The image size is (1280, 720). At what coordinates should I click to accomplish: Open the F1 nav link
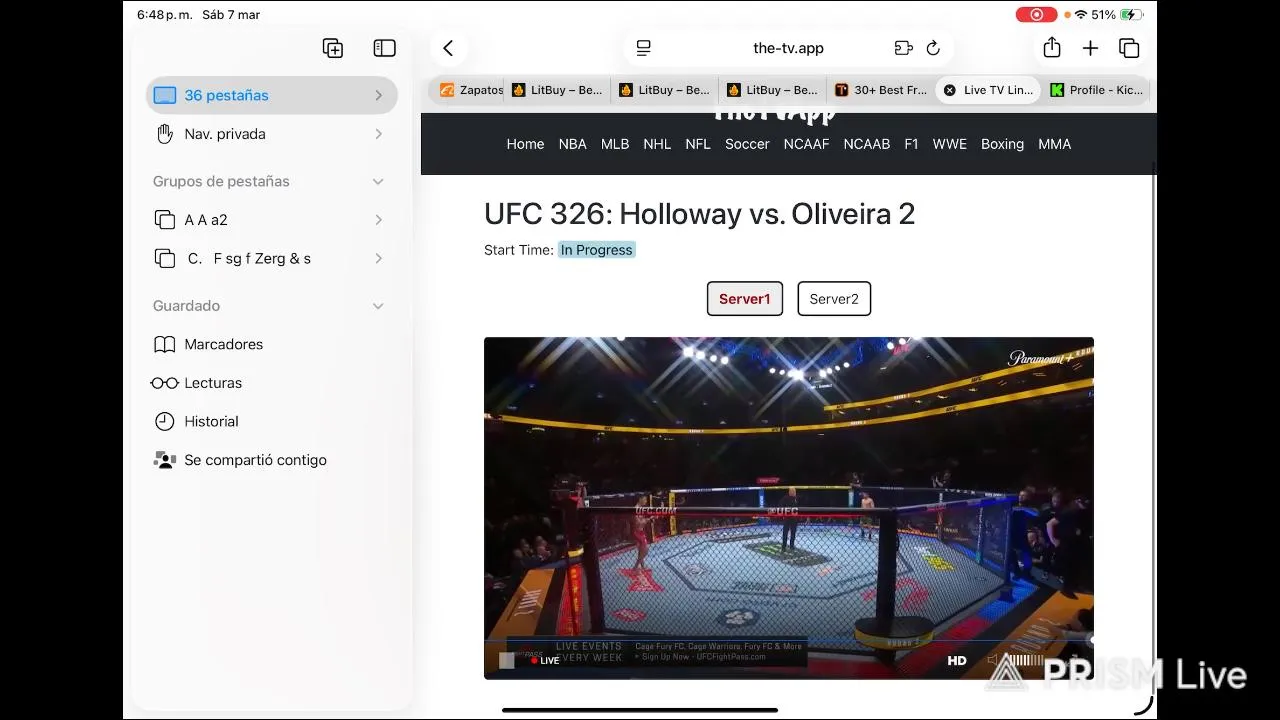[x=911, y=144]
